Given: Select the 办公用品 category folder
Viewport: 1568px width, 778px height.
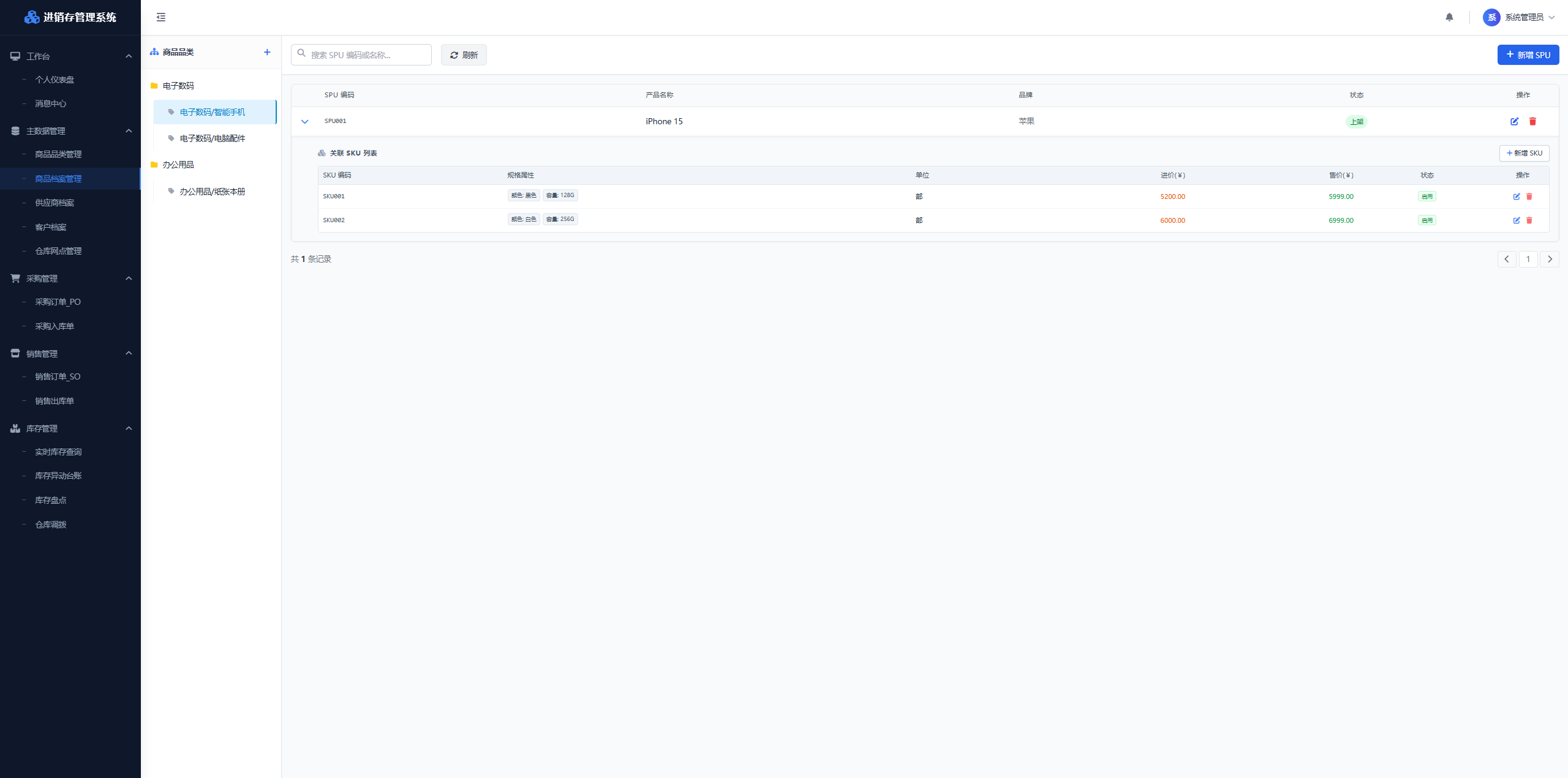Looking at the screenshot, I should click(x=211, y=165).
